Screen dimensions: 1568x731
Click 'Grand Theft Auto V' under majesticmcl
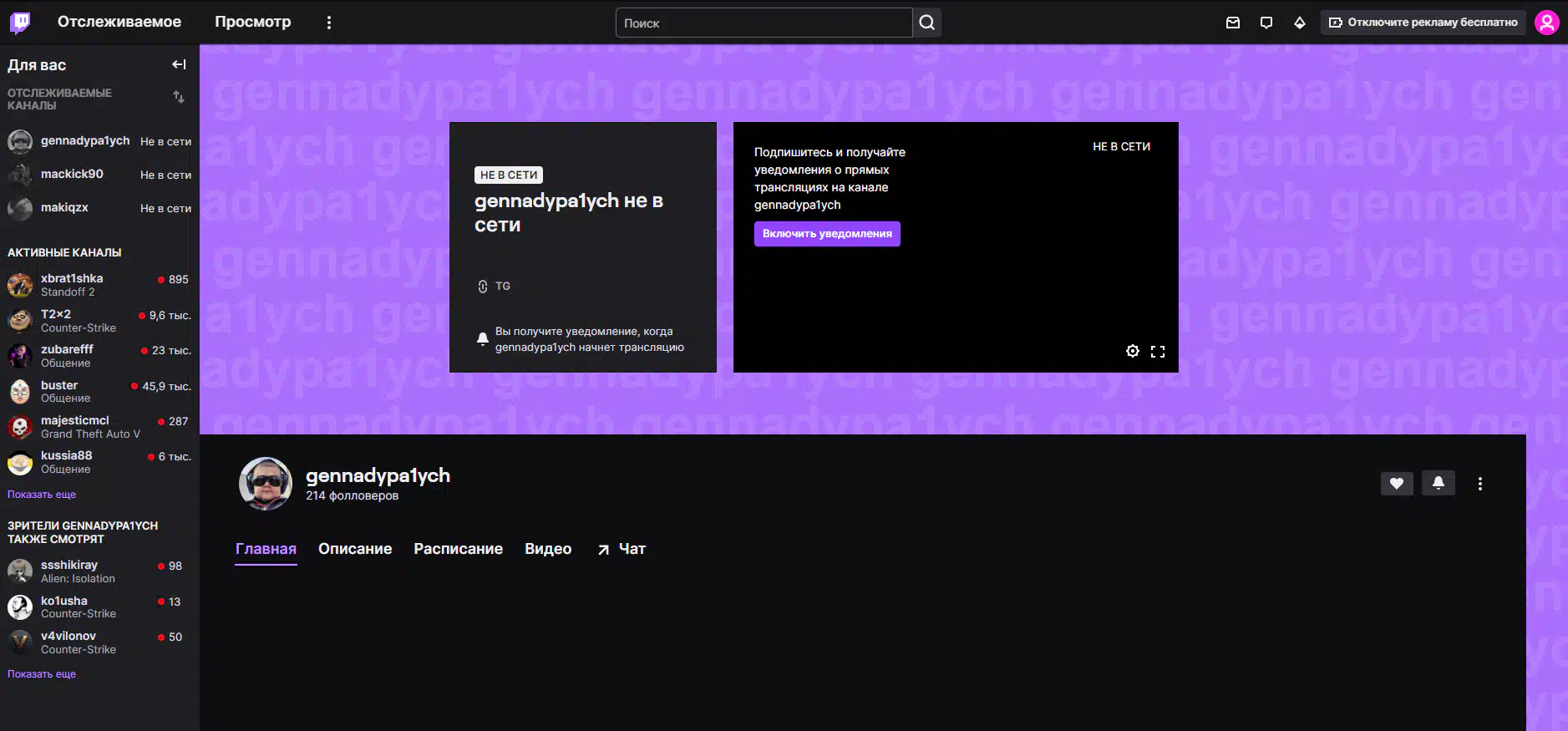[x=90, y=434]
